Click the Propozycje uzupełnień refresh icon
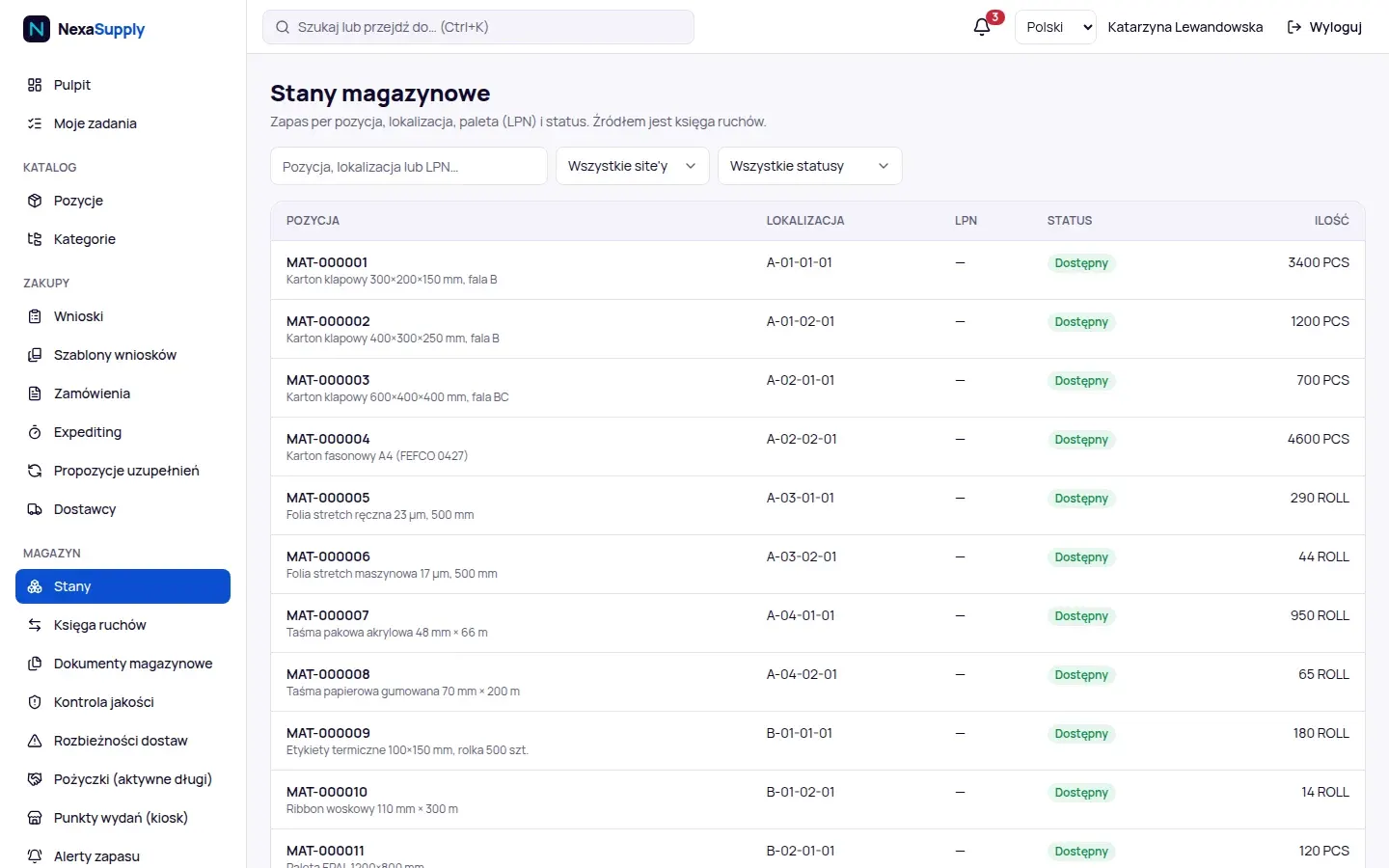This screenshot has width=1389, height=868. (x=35, y=471)
